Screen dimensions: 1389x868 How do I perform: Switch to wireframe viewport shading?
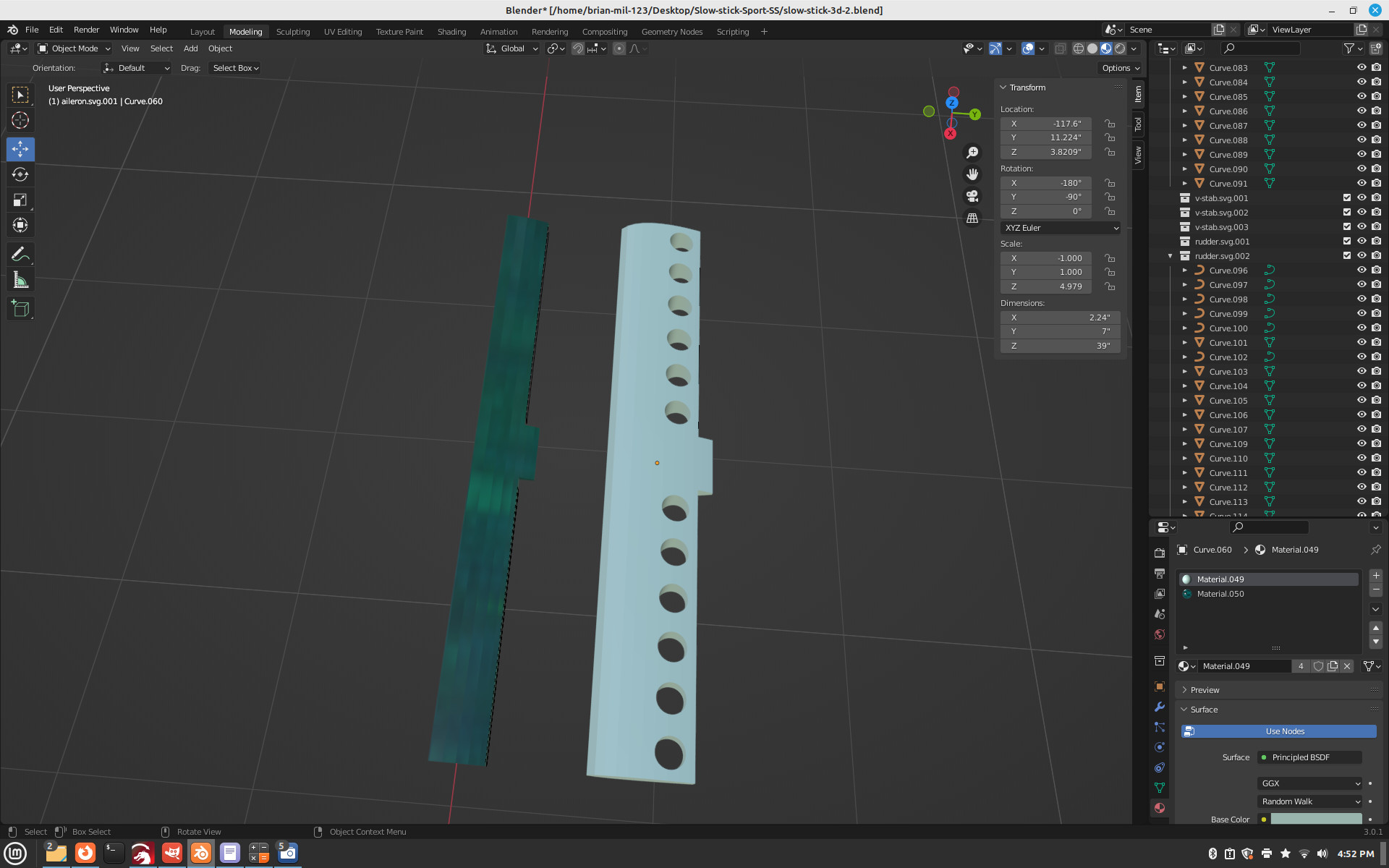click(x=1079, y=48)
